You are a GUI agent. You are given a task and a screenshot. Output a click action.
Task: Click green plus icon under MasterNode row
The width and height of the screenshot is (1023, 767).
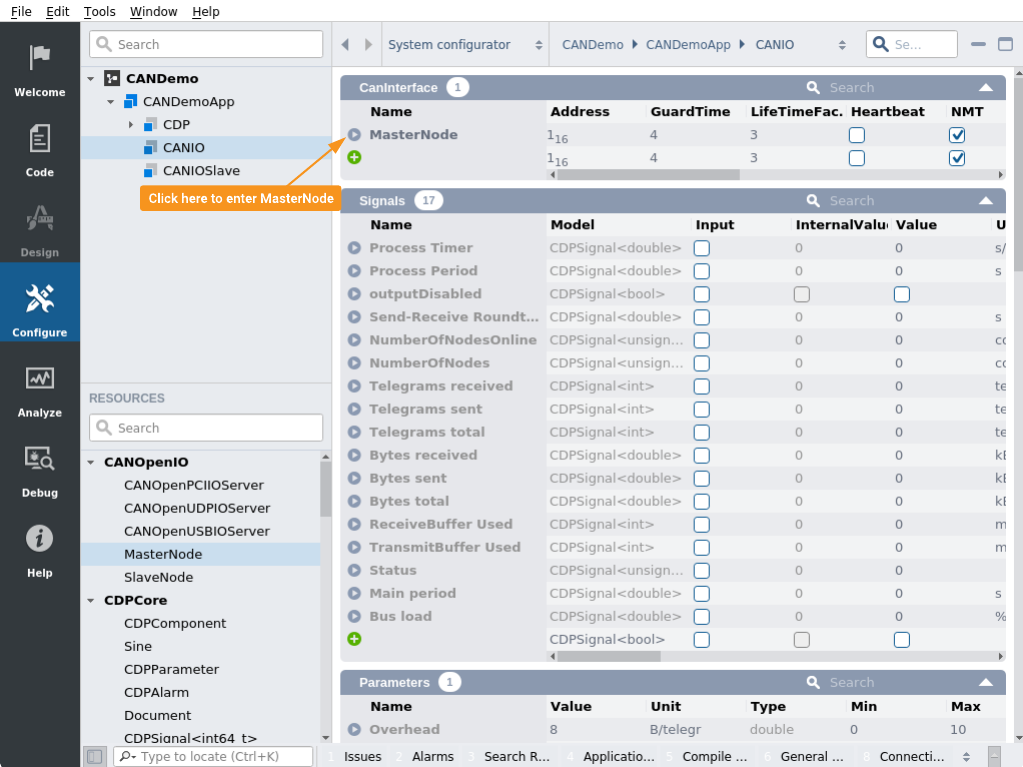click(354, 157)
